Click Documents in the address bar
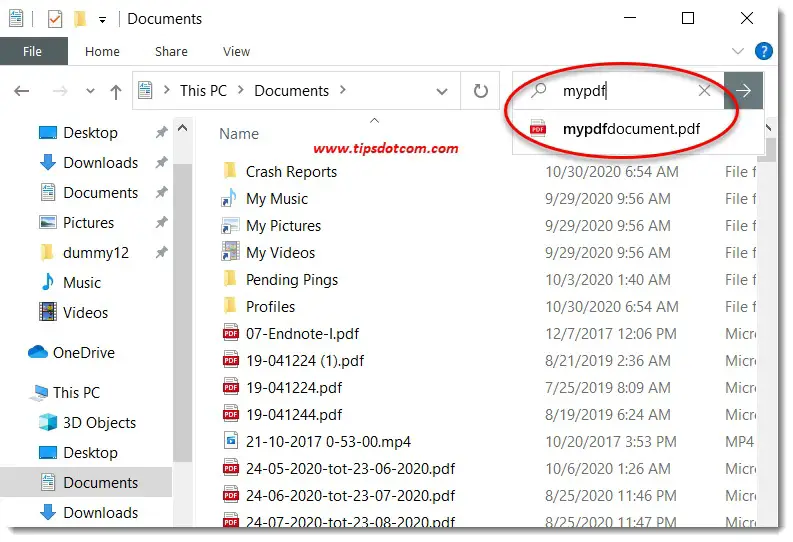Image resolution: width=793 pixels, height=542 pixels. pyautogui.click(x=291, y=91)
